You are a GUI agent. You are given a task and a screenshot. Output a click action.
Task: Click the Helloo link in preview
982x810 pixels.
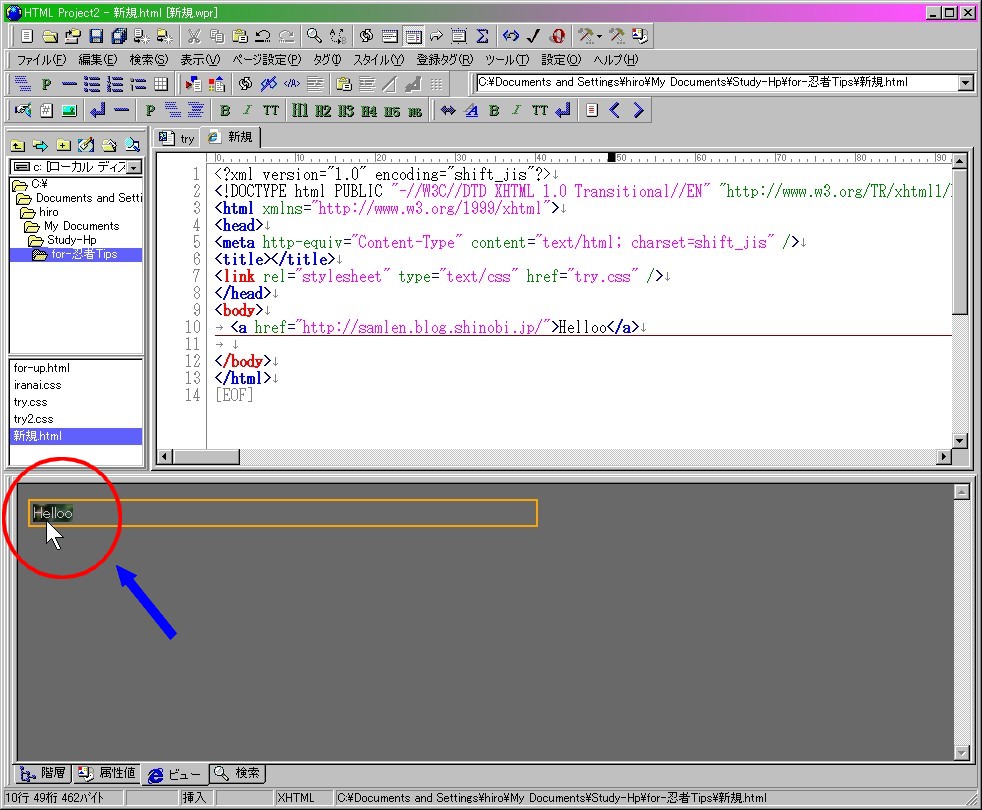pyautogui.click(x=52, y=513)
